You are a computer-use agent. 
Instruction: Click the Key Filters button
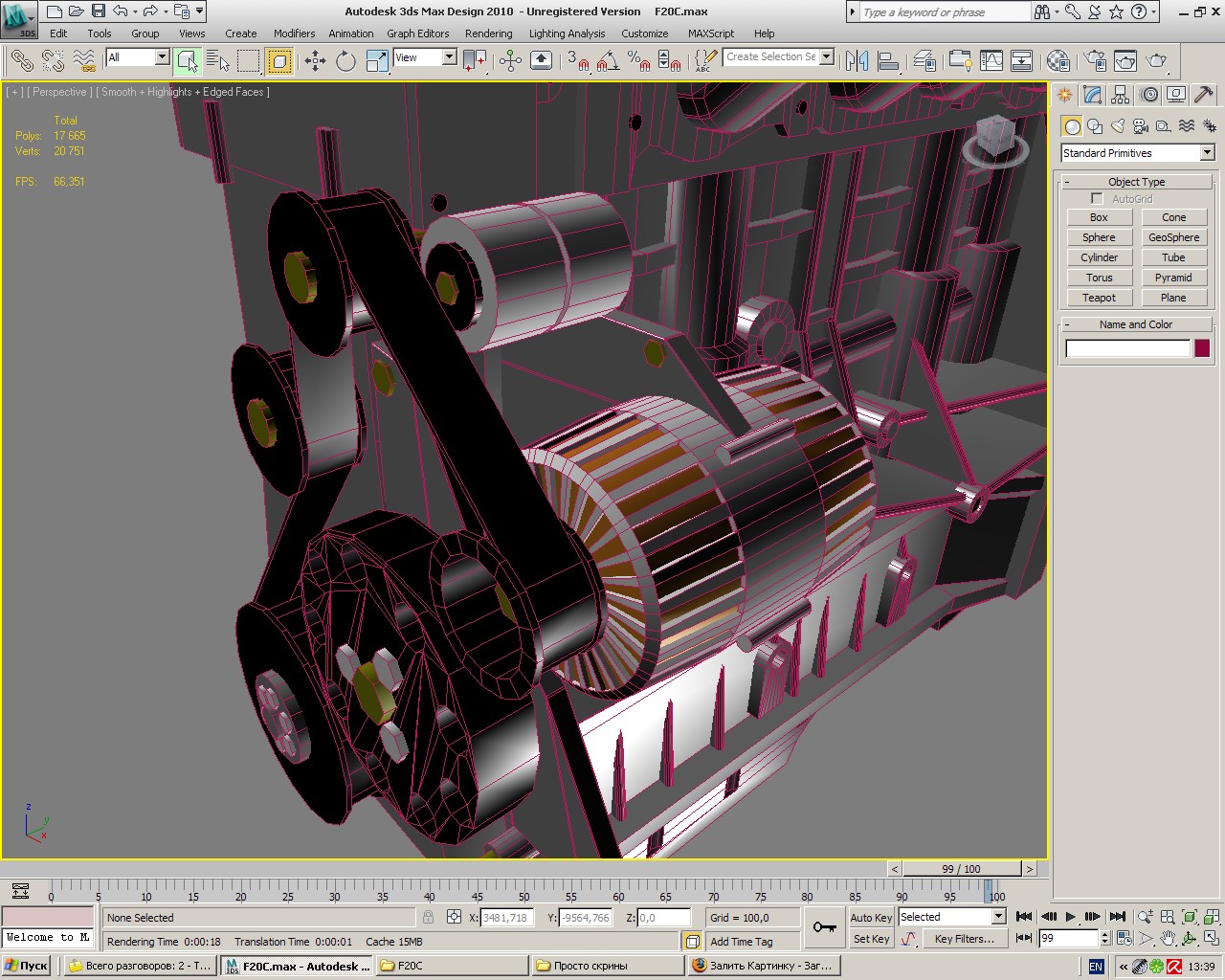(964, 939)
